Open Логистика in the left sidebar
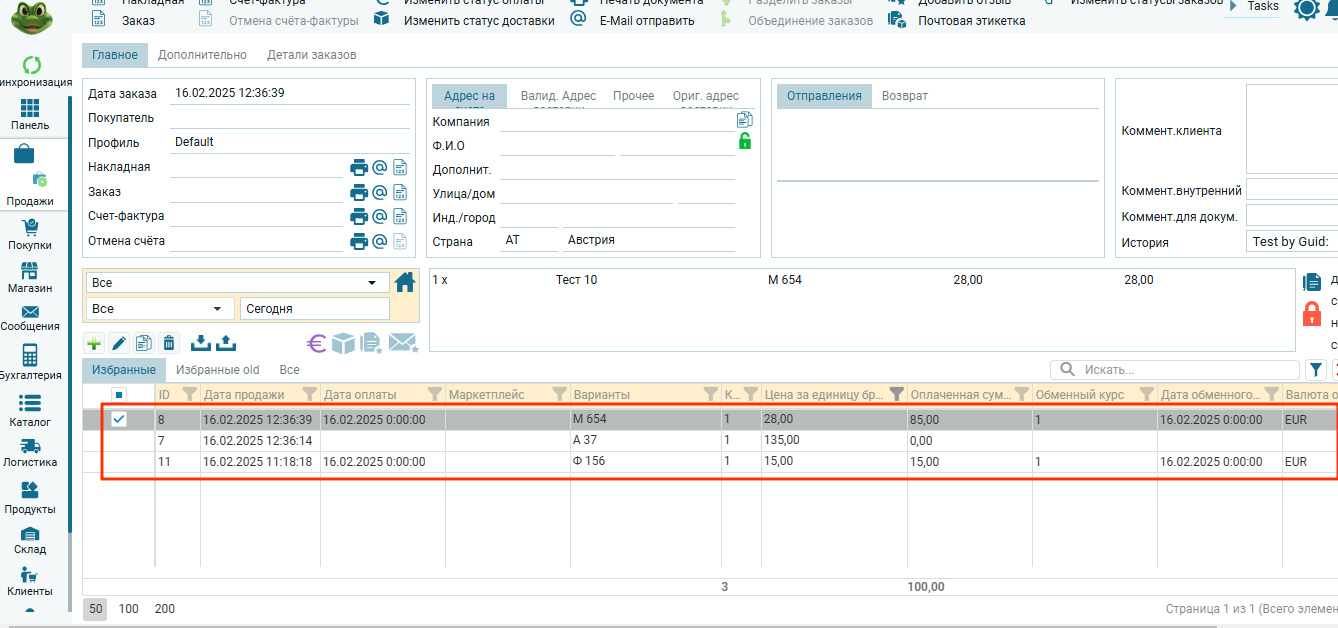The width and height of the screenshot is (1338, 628). tap(30, 453)
